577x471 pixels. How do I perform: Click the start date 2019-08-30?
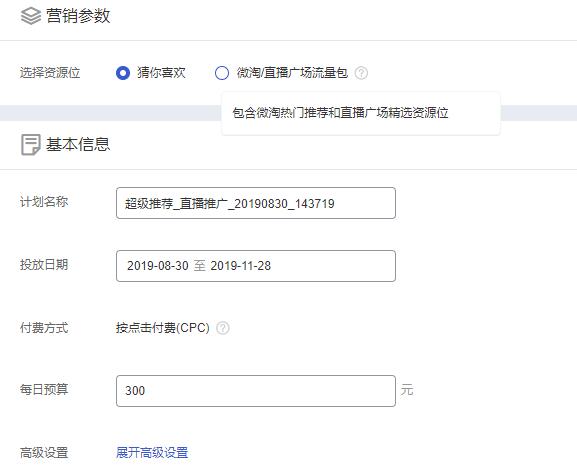158,266
